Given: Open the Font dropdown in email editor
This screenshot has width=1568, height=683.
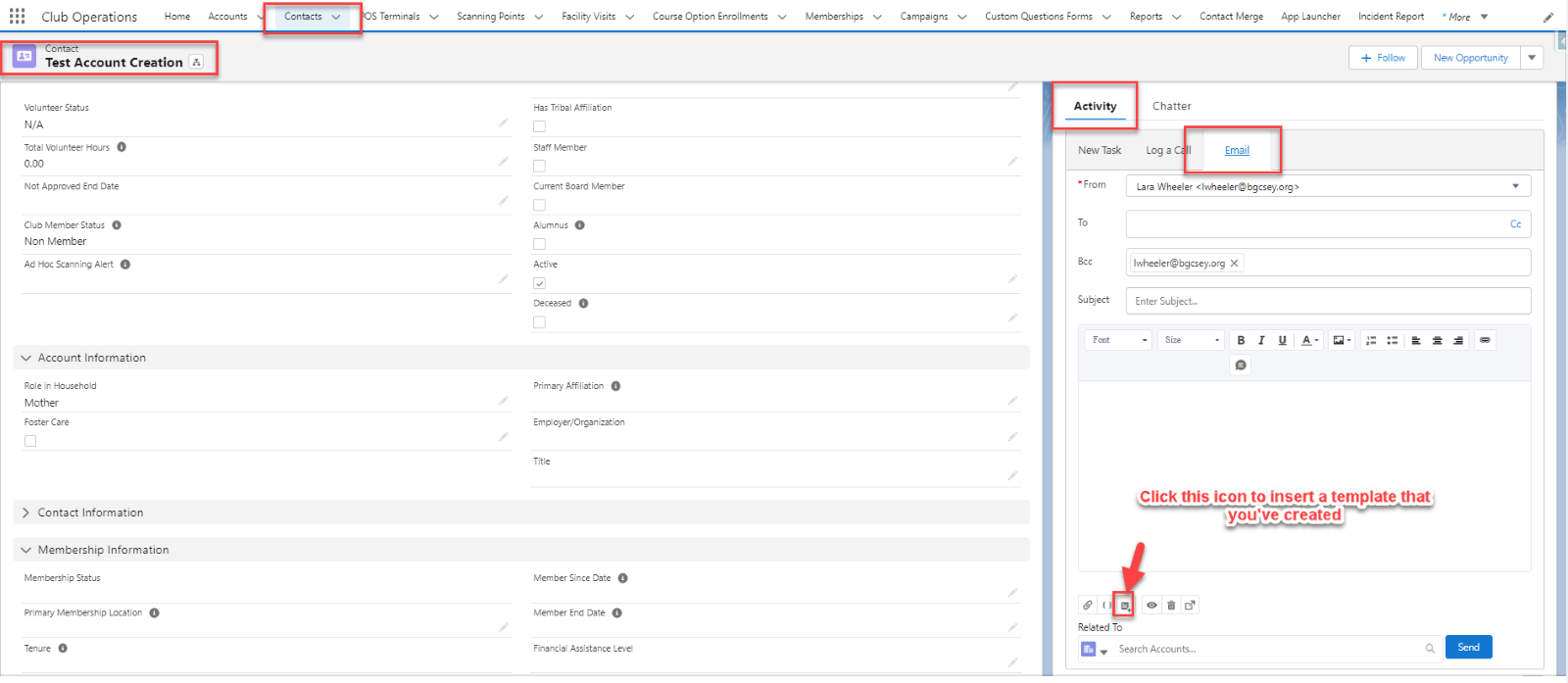Looking at the screenshot, I should [1117, 340].
